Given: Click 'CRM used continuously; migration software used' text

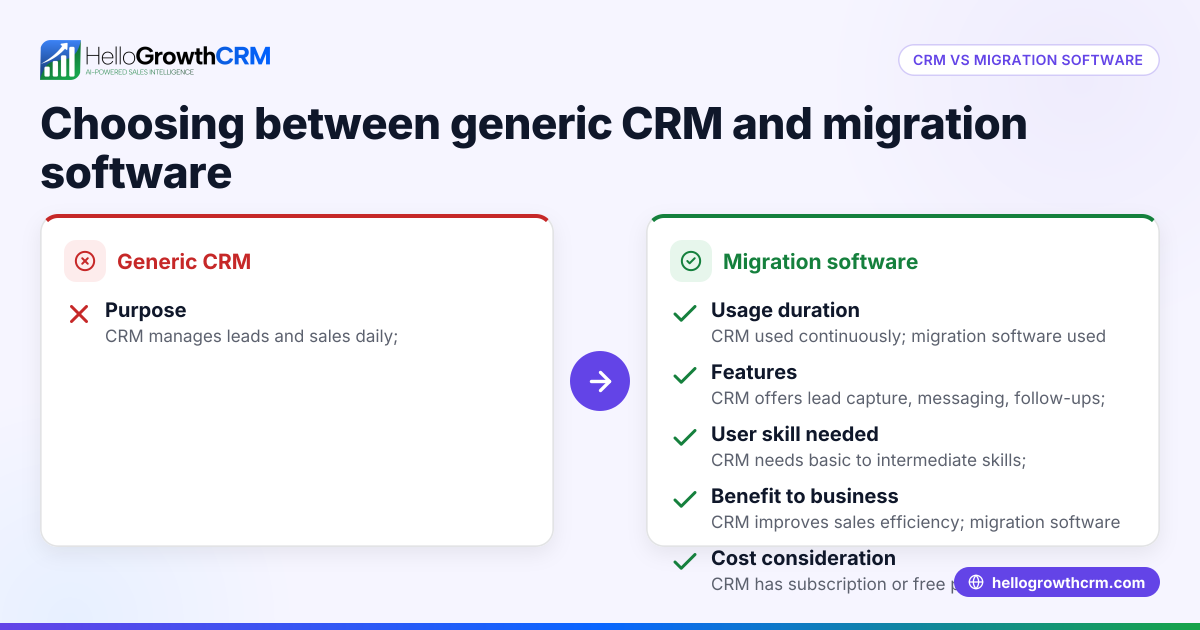Looking at the screenshot, I should point(908,336).
